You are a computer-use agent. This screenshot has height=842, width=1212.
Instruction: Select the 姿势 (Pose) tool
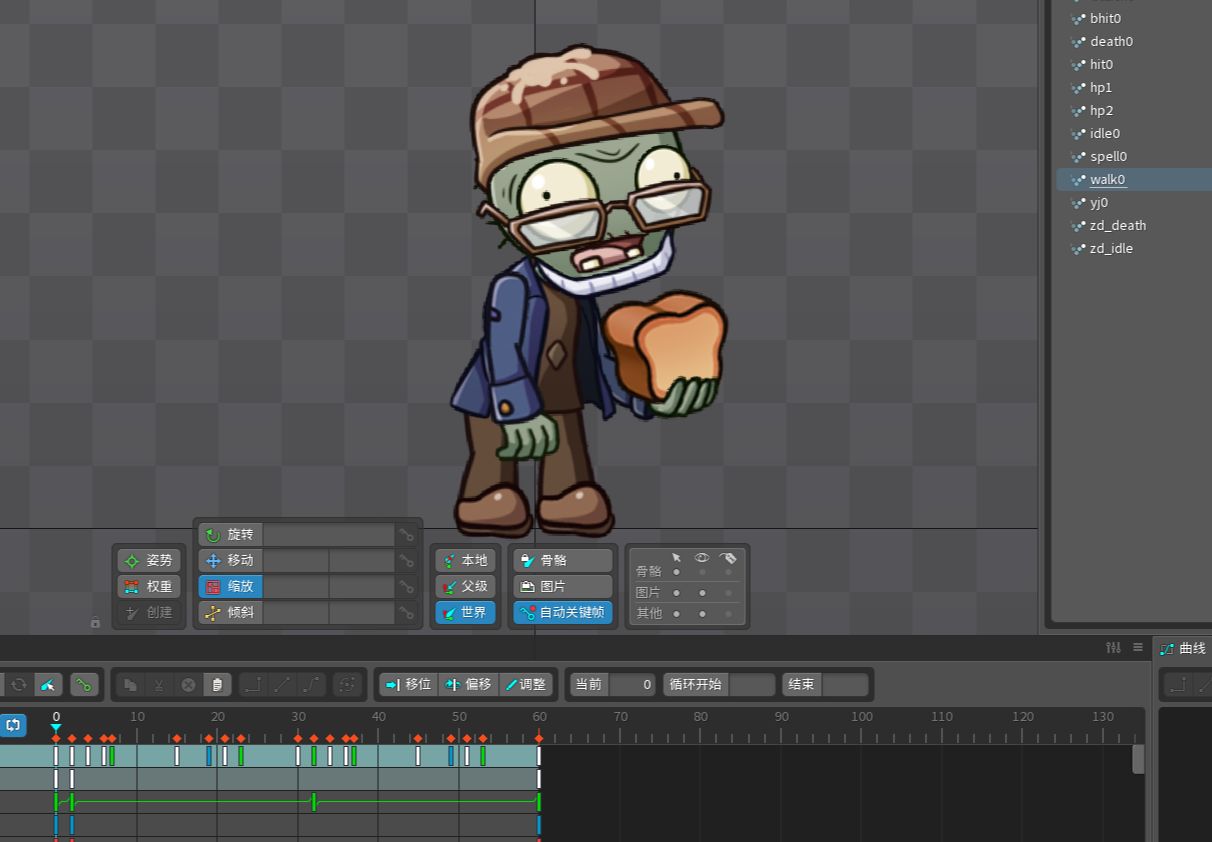(149, 561)
